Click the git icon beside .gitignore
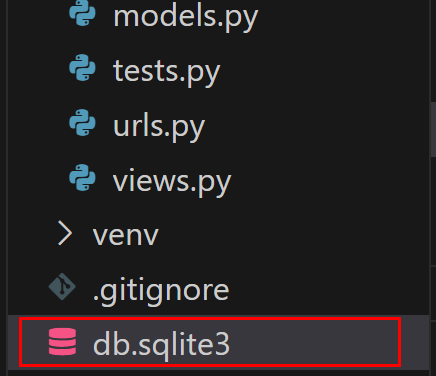This screenshot has width=436, height=376. 62,287
